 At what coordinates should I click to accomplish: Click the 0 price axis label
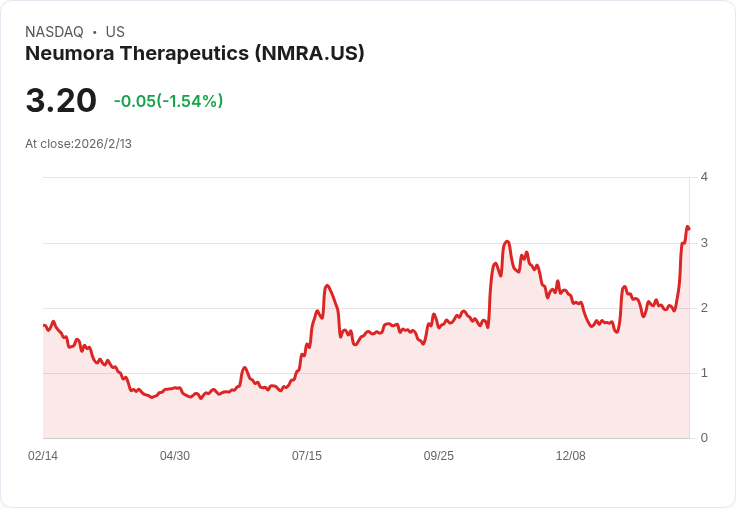tap(704, 438)
